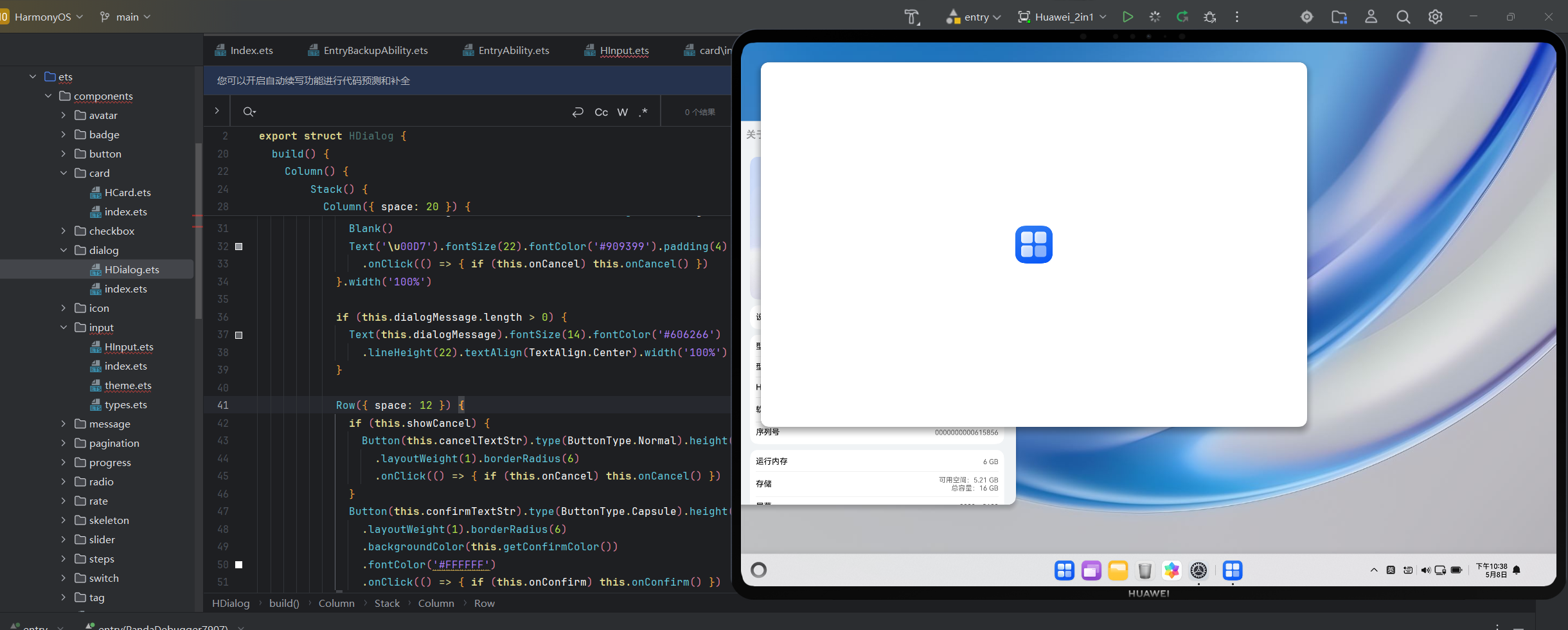This screenshot has height=630, width=1568.
Task: Click the user account icon
Action: click(1371, 17)
